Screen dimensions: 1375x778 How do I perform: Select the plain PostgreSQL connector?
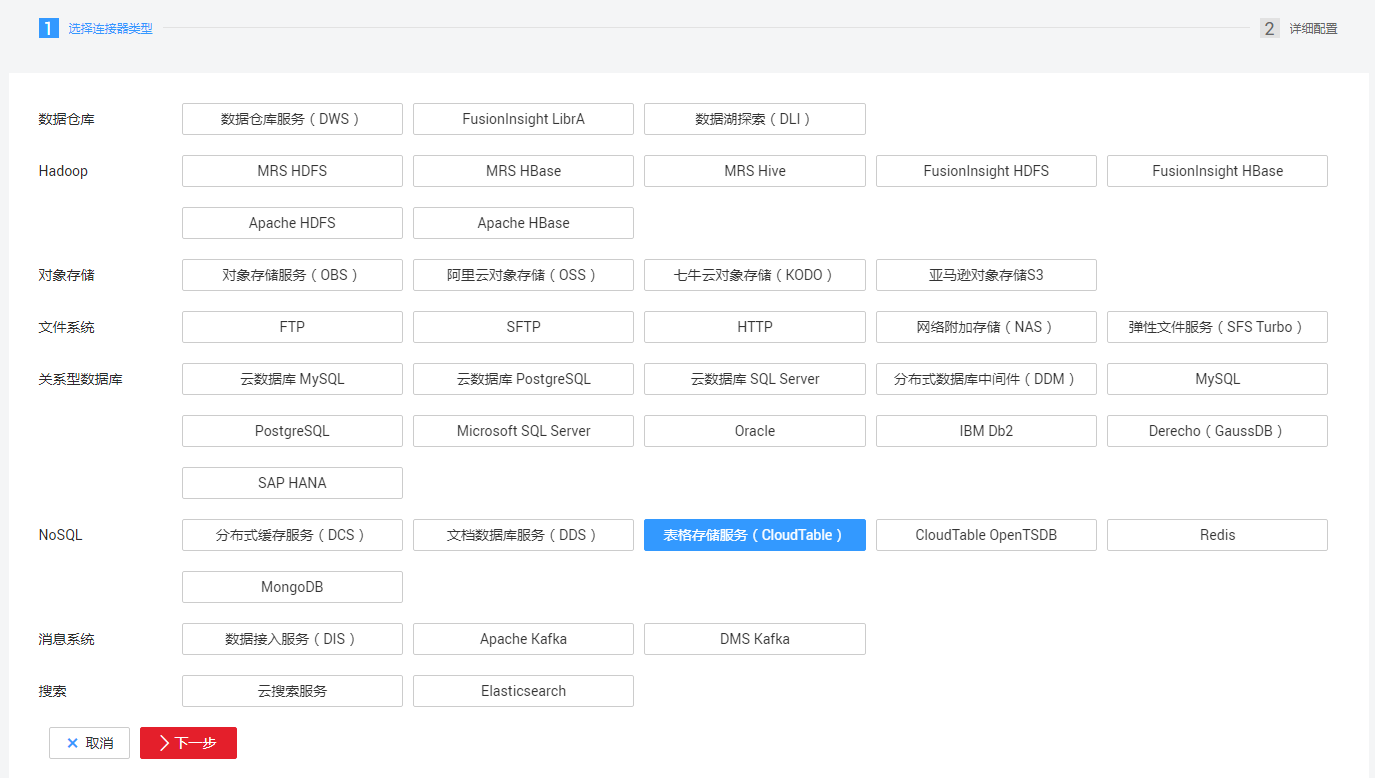tap(292, 431)
